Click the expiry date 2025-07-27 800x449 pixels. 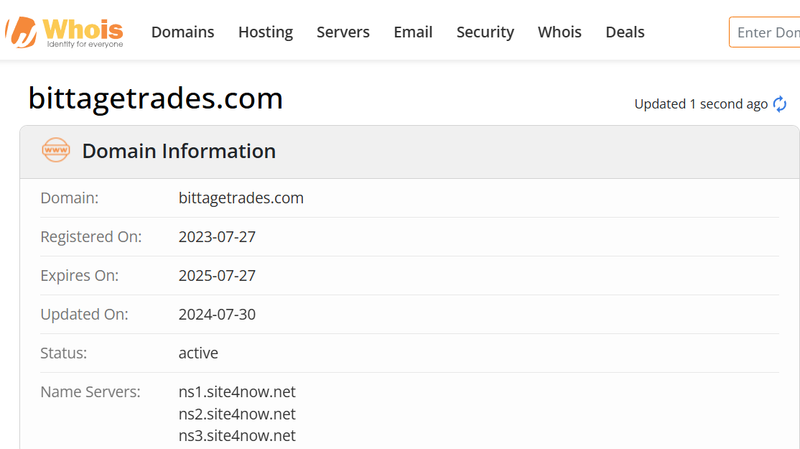[x=217, y=276]
